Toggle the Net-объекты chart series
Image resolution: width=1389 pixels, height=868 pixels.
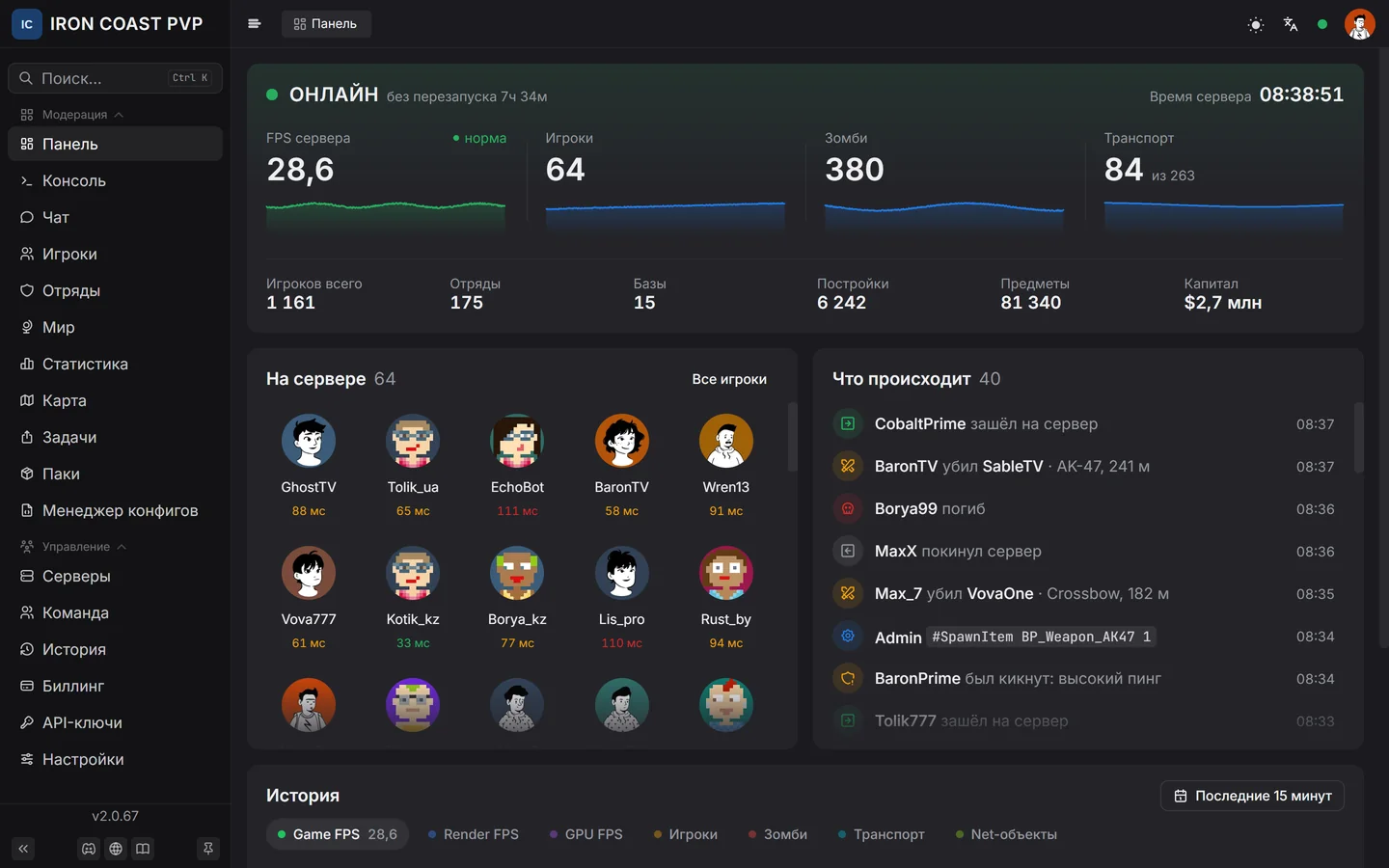coord(1006,834)
